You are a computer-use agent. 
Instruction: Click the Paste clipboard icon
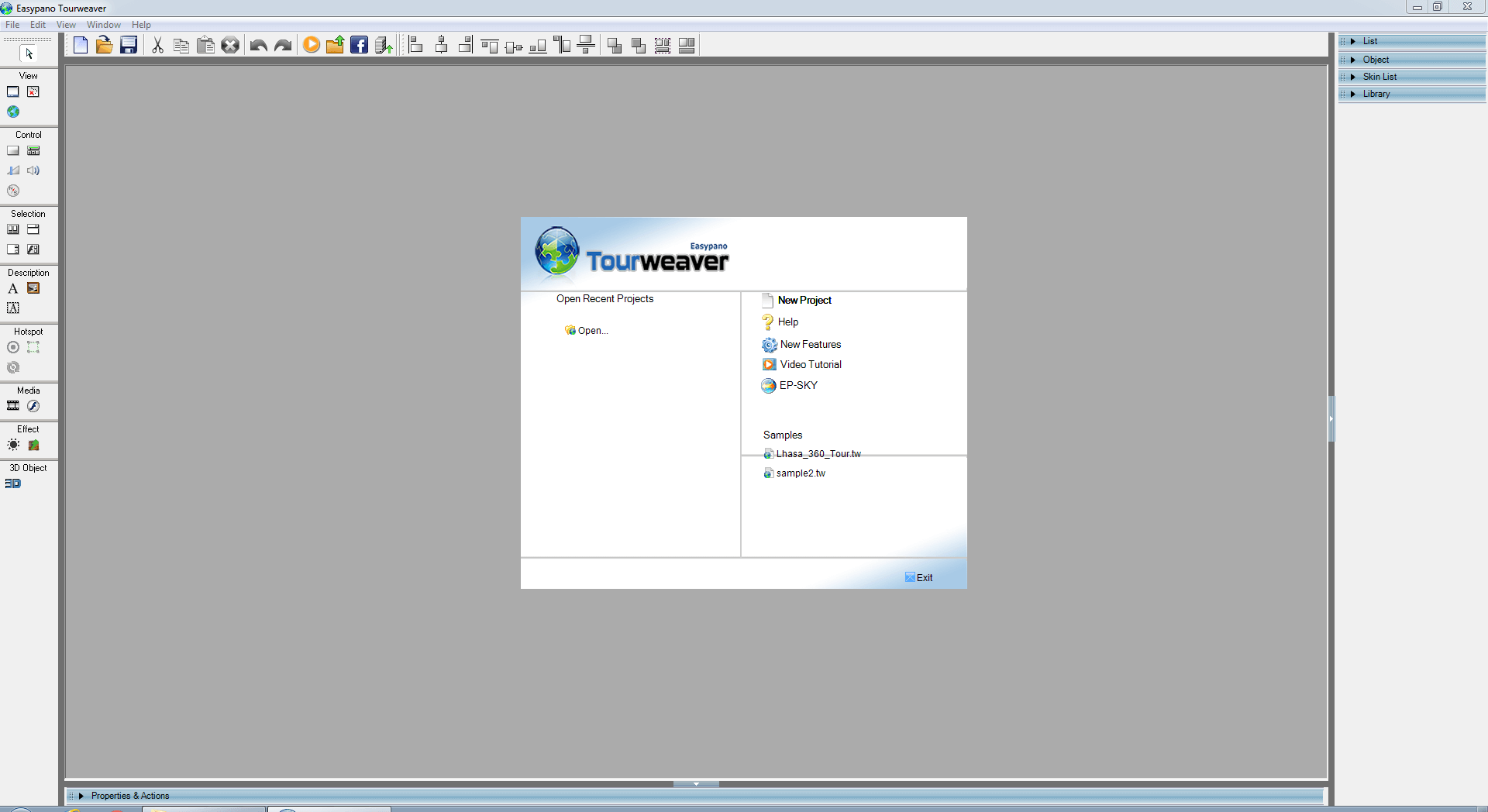click(x=205, y=45)
